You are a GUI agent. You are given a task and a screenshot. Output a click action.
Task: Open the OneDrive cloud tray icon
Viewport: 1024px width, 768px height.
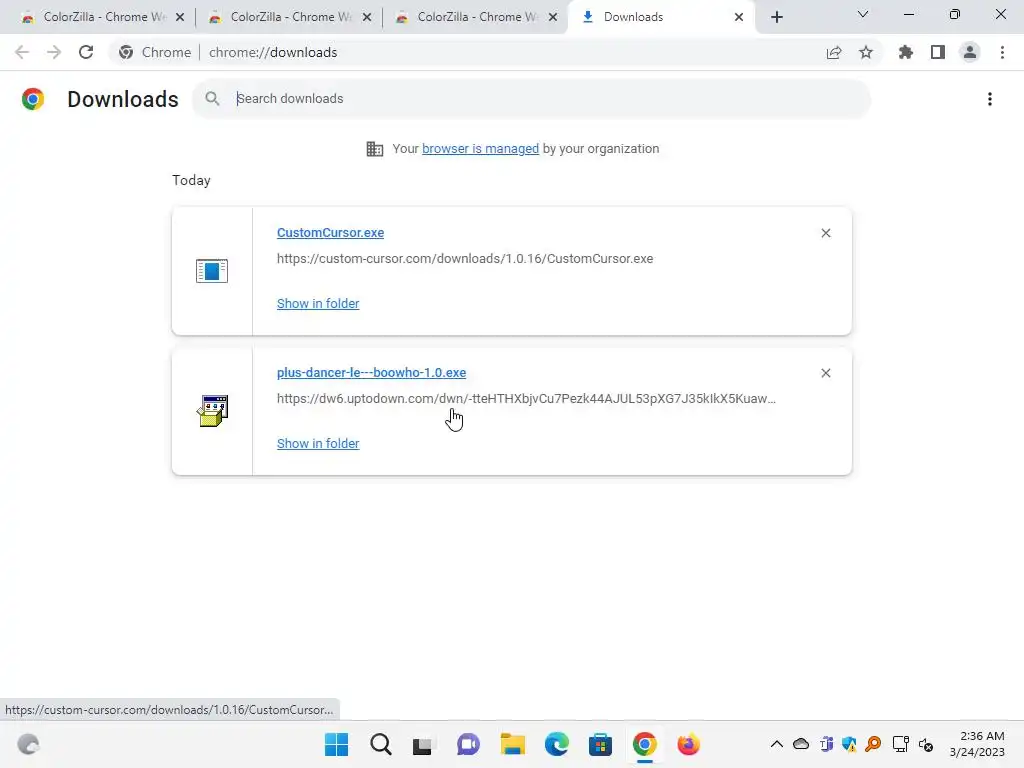801,744
